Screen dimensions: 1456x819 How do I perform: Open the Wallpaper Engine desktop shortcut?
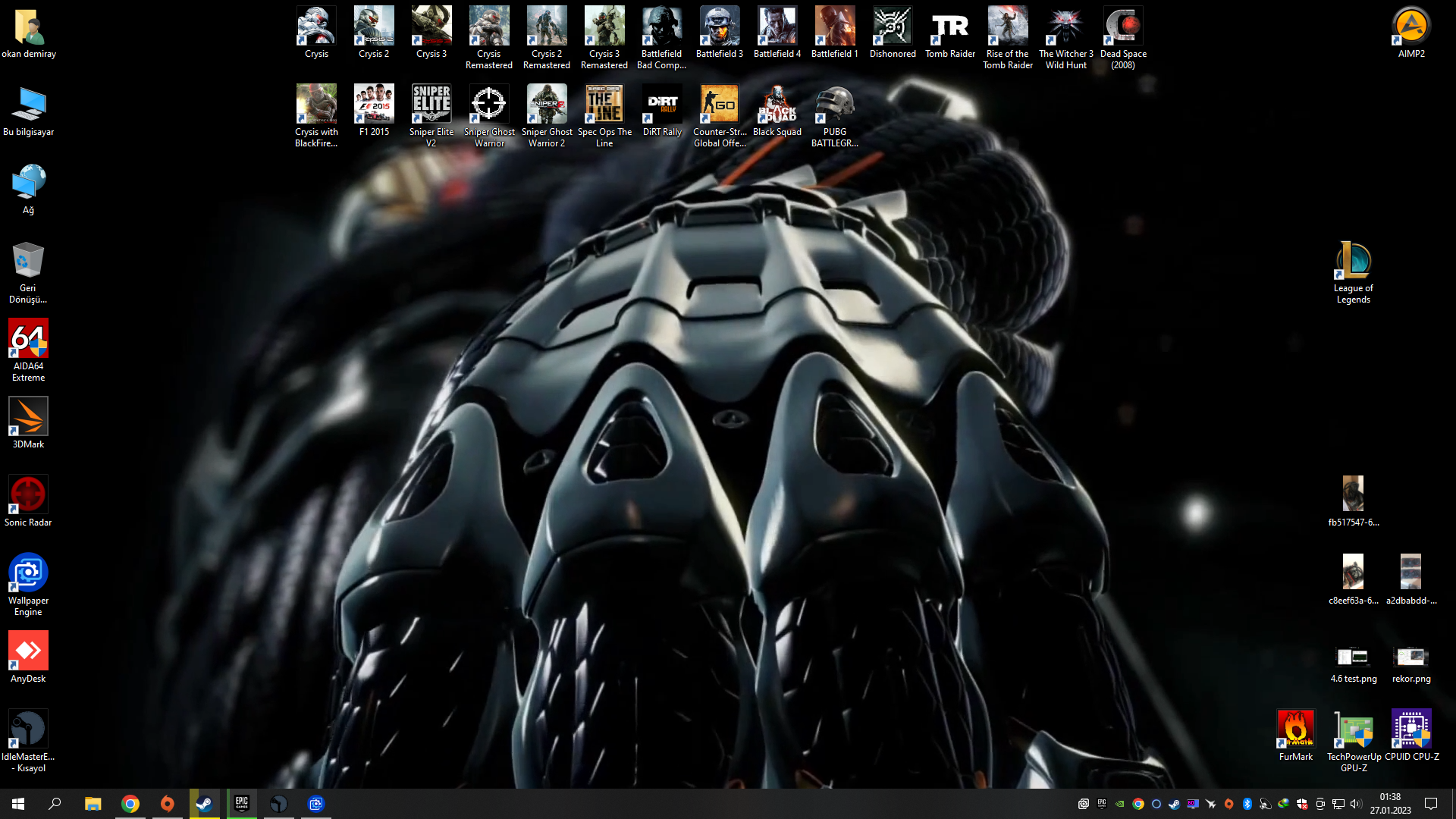(28, 573)
